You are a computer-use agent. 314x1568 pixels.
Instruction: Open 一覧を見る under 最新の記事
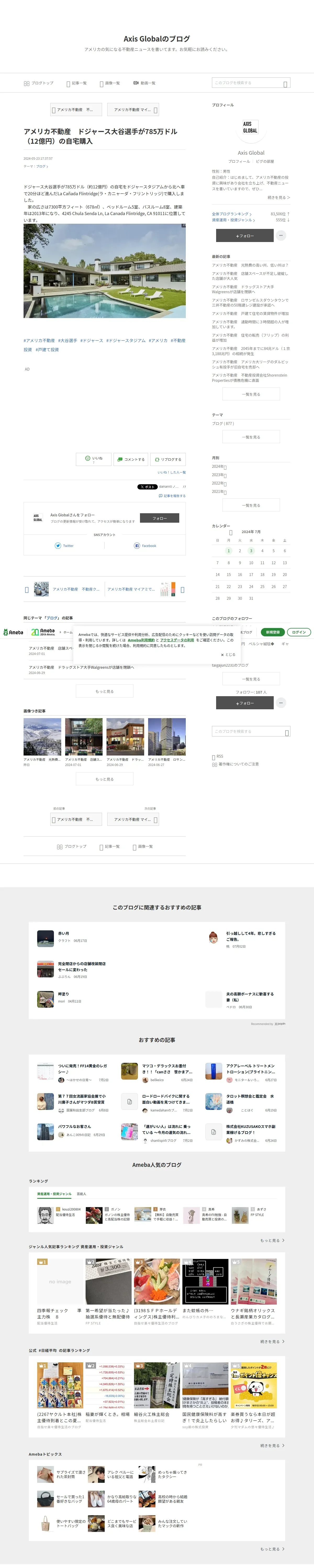click(251, 394)
